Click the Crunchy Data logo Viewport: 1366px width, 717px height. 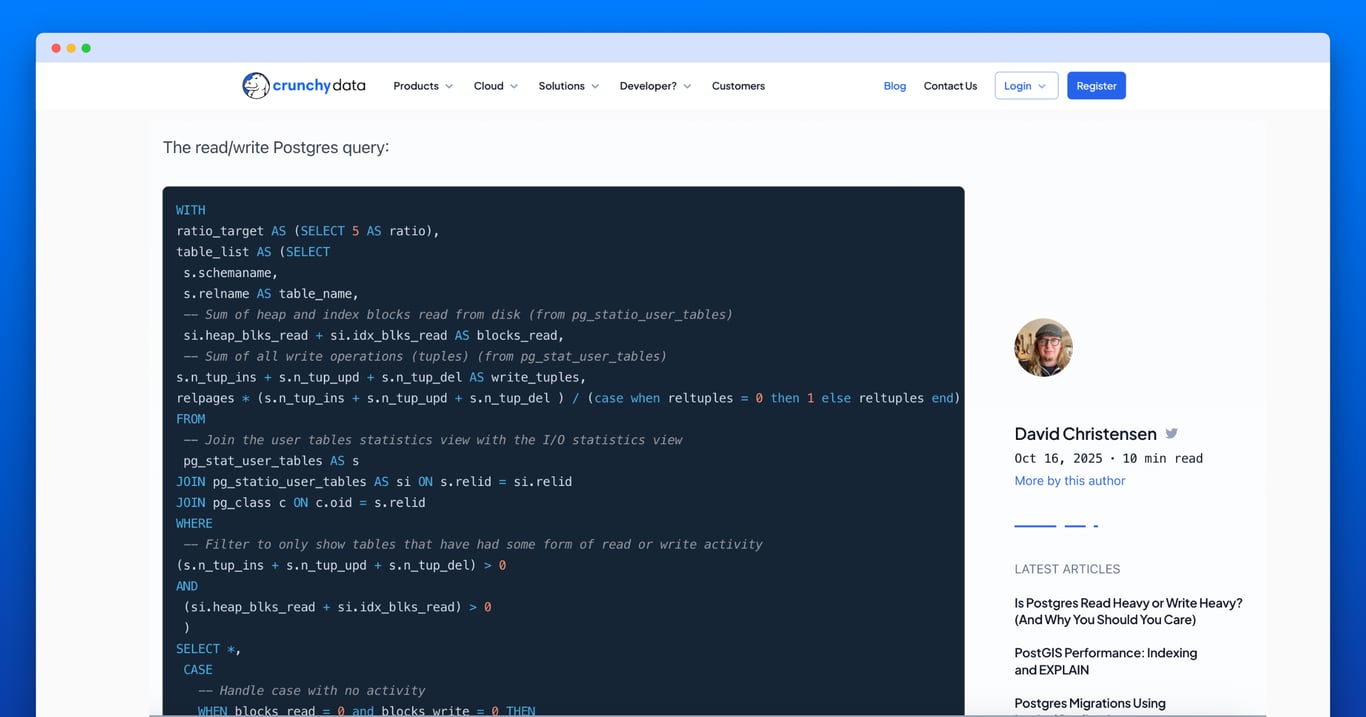303,86
